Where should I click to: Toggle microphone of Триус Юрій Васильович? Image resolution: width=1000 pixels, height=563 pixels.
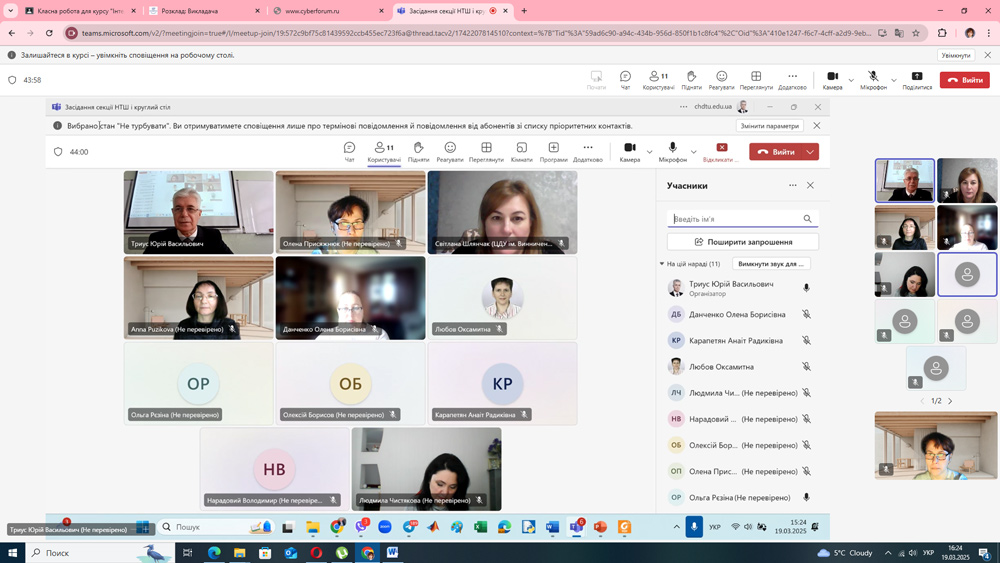click(x=806, y=288)
